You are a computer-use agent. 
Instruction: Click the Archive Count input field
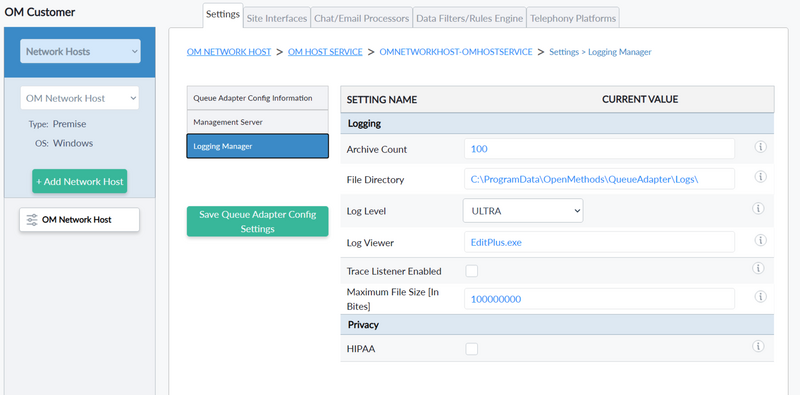(x=599, y=149)
